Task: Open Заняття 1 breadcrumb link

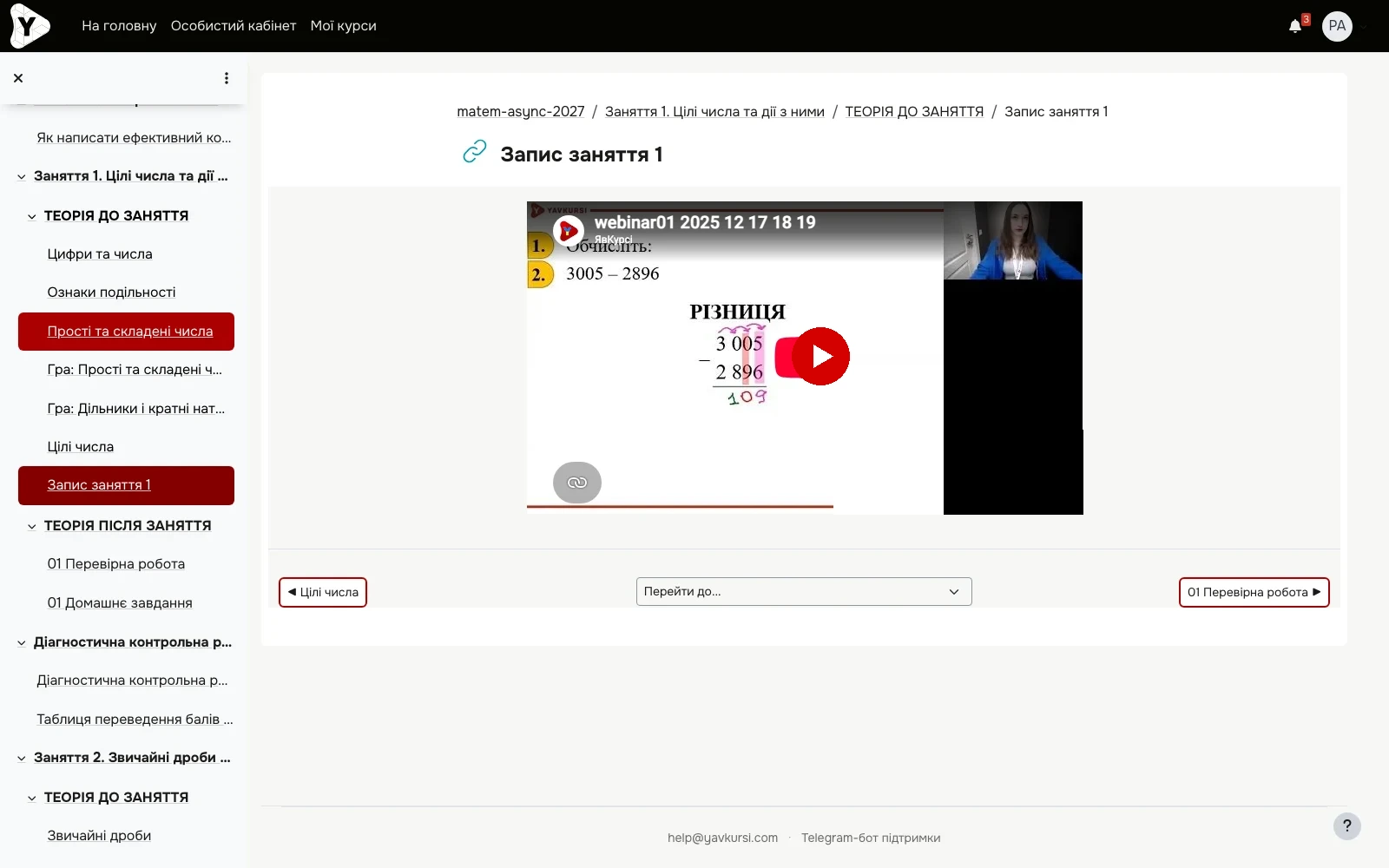Action: click(x=714, y=111)
